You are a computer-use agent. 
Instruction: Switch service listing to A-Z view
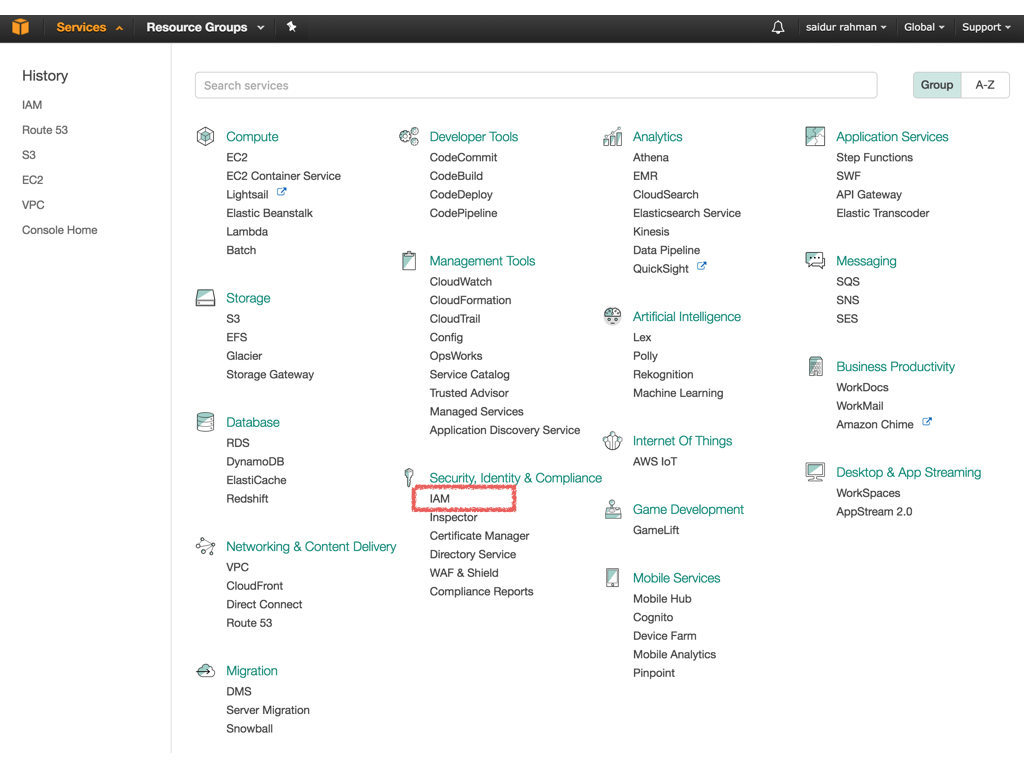coord(985,85)
